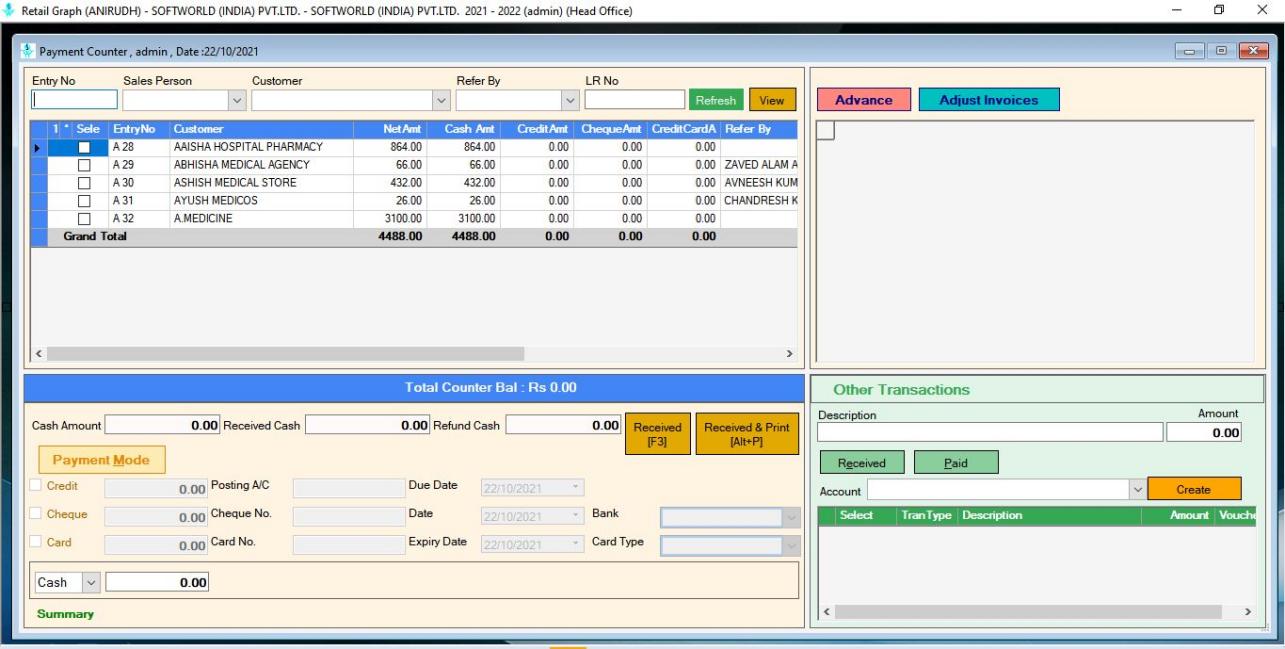Click the Refresh button
This screenshot has width=1285, height=649.
point(715,99)
